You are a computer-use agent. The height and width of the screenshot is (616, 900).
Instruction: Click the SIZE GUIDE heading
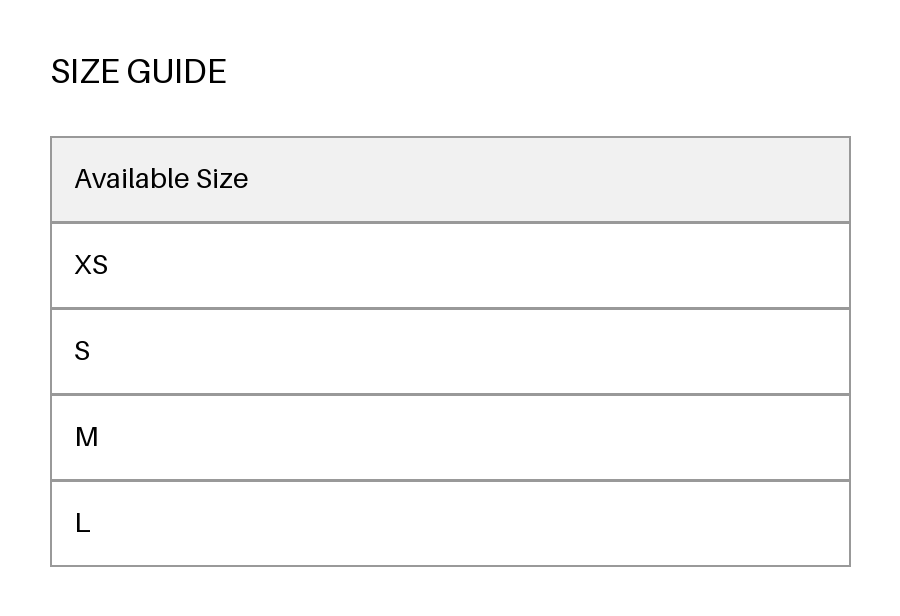pyautogui.click(x=138, y=72)
